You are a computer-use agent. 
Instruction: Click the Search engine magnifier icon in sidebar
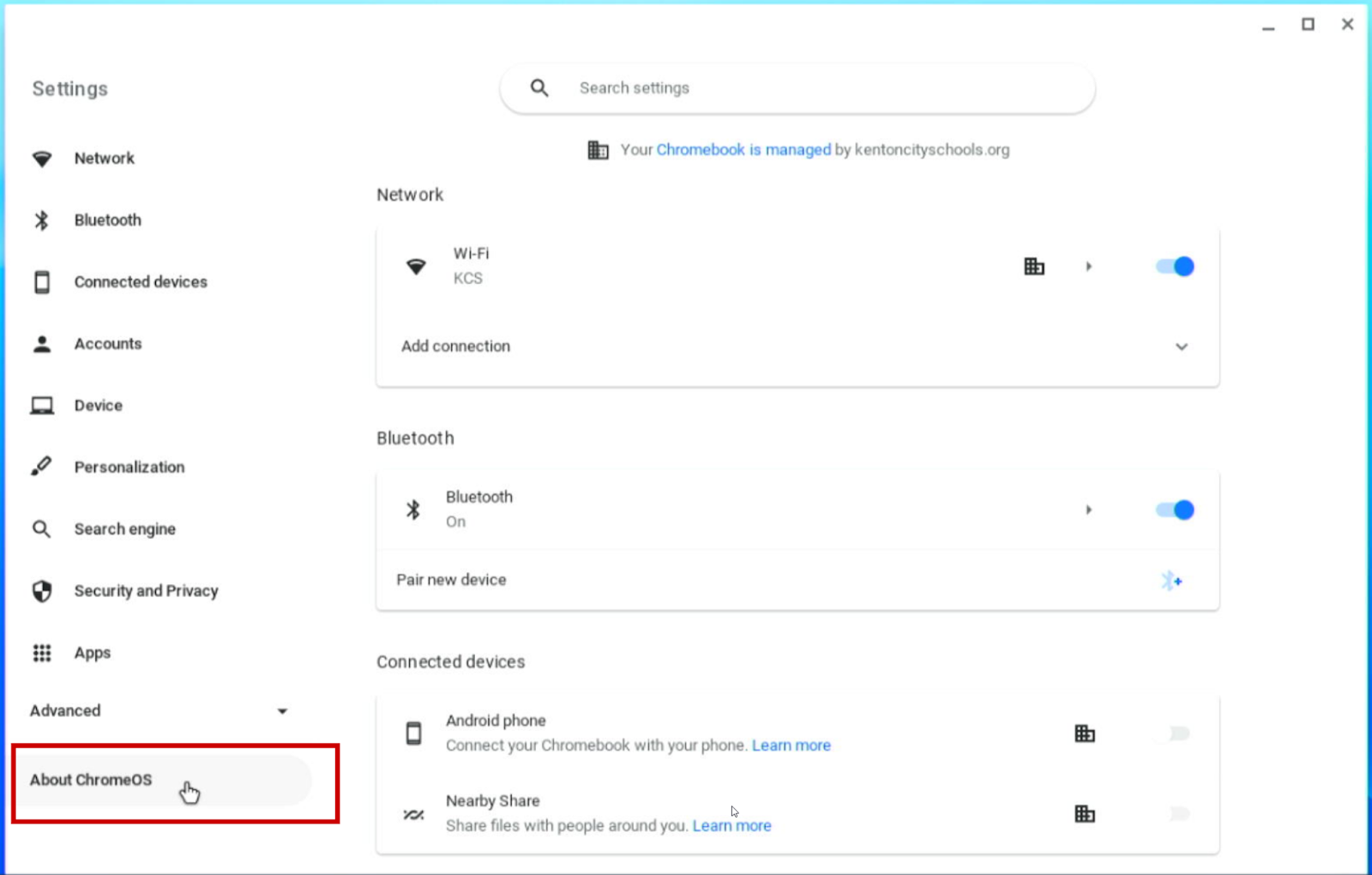coord(42,529)
